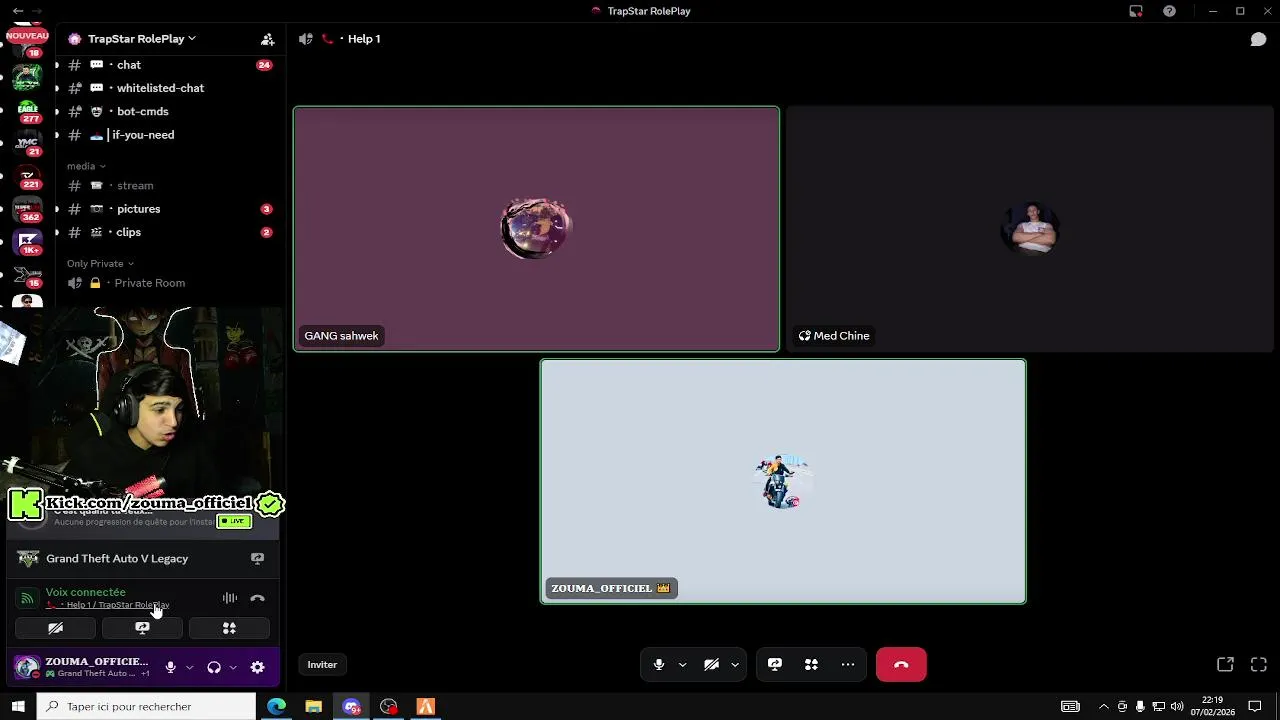Viewport: 1280px width, 720px height.
Task: Toggle microphone mute in user panel
Action: click(170, 667)
